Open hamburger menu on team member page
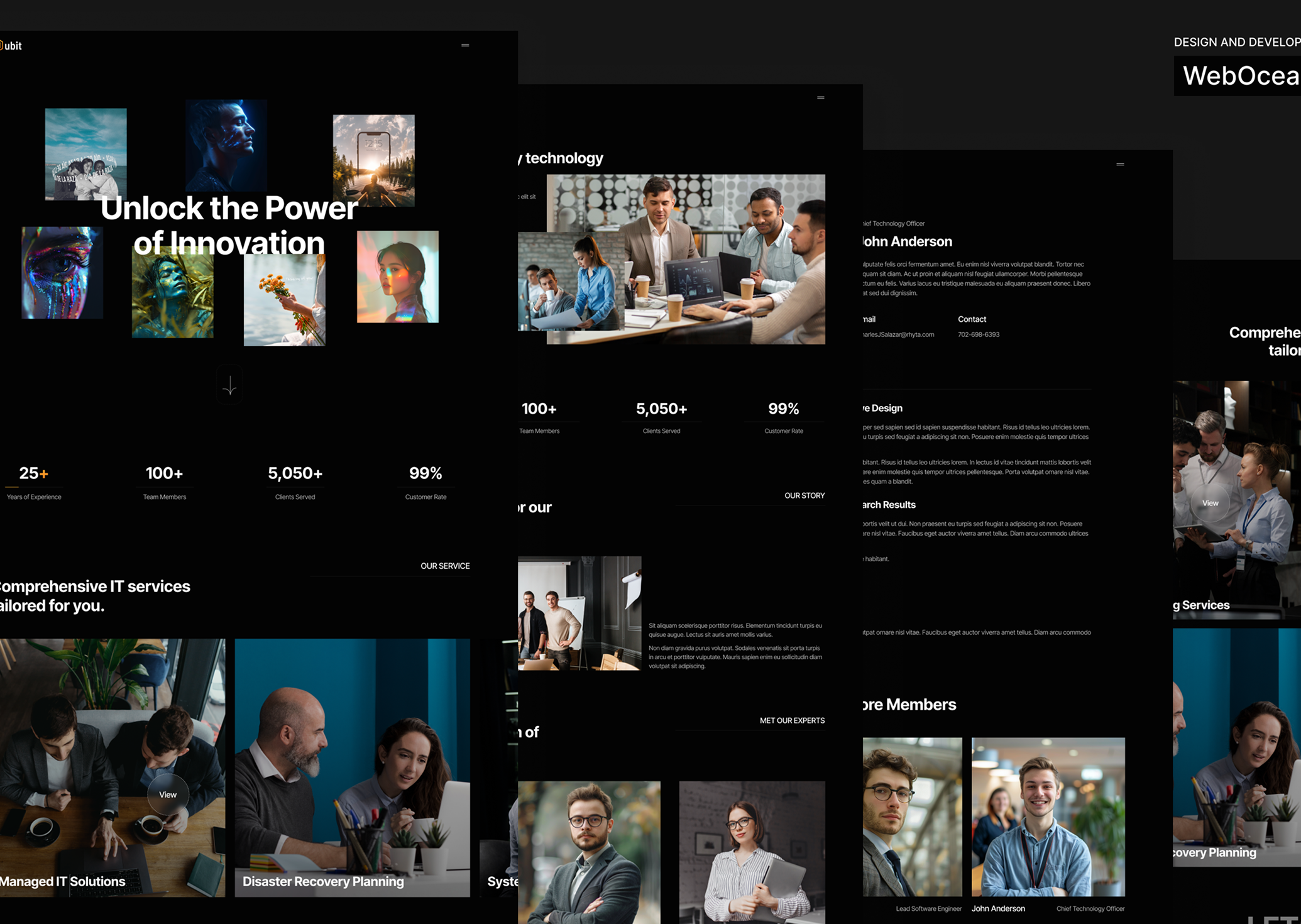The image size is (1301, 924). pyautogui.click(x=1120, y=164)
